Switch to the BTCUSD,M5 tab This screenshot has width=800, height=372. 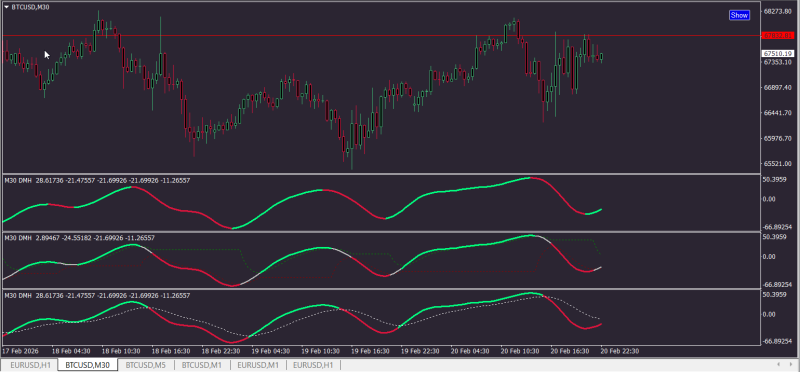[x=146, y=365]
